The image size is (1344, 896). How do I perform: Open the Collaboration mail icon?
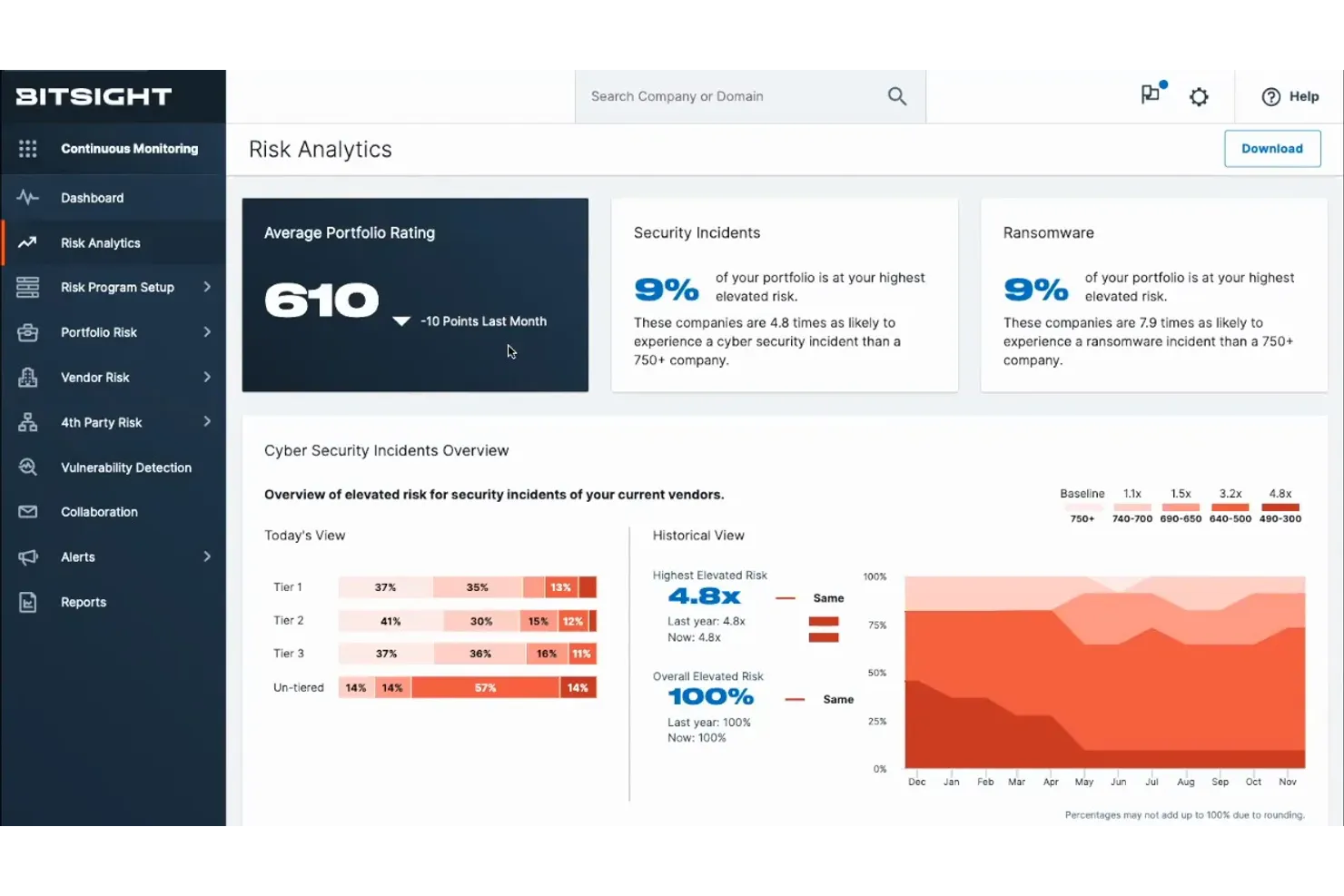(x=27, y=511)
